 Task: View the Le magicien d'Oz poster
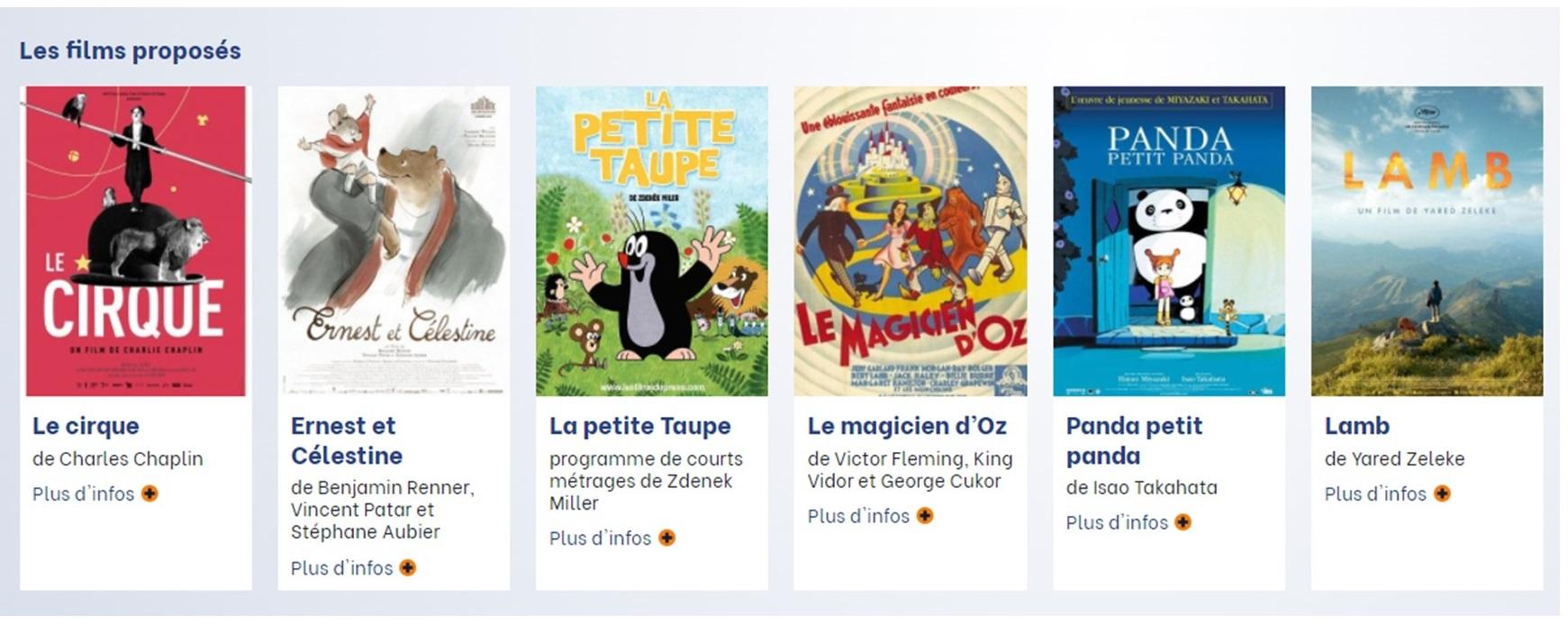(910, 241)
